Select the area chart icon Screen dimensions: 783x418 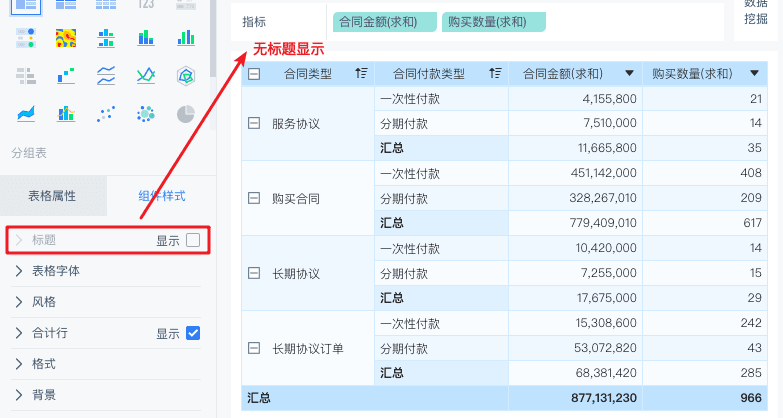(x=26, y=114)
